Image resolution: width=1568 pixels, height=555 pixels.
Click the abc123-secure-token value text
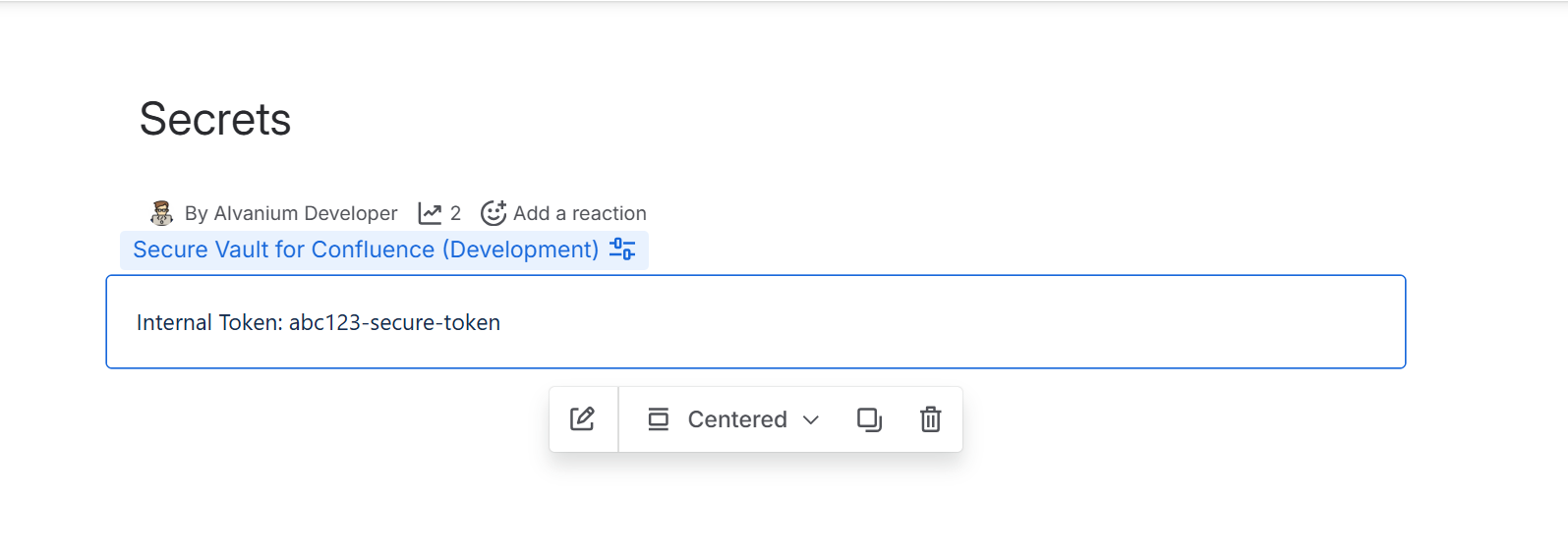pyautogui.click(x=394, y=322)
